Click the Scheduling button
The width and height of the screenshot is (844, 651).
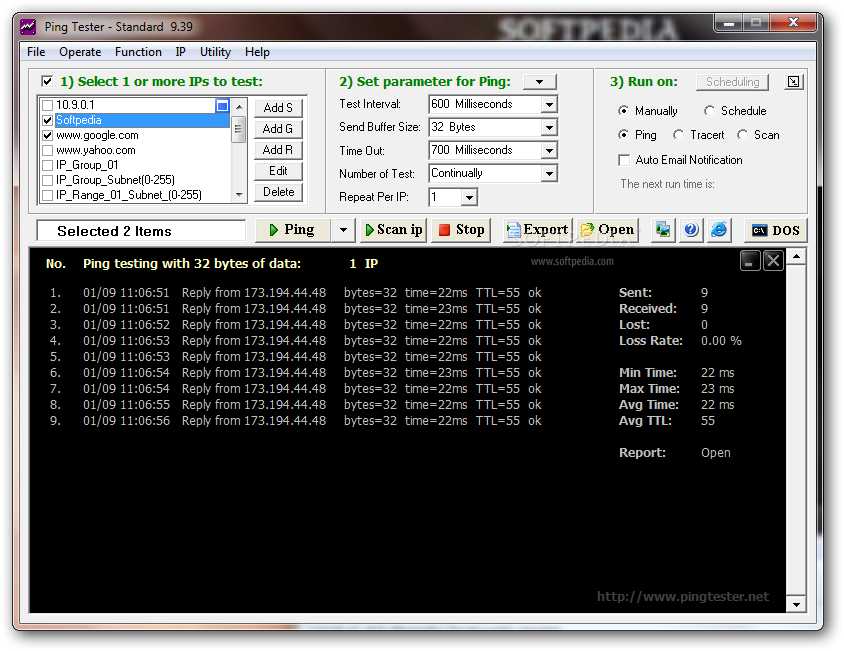[733, 82]
